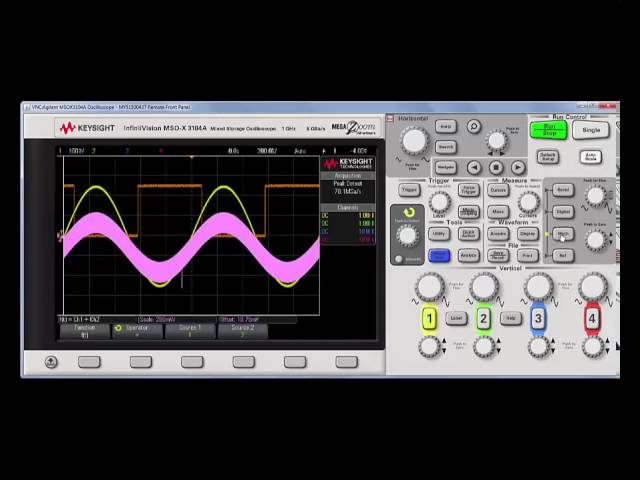Click the multiplexed scale knob beside Serial
The image size is (640, 480).
[596, 195]
